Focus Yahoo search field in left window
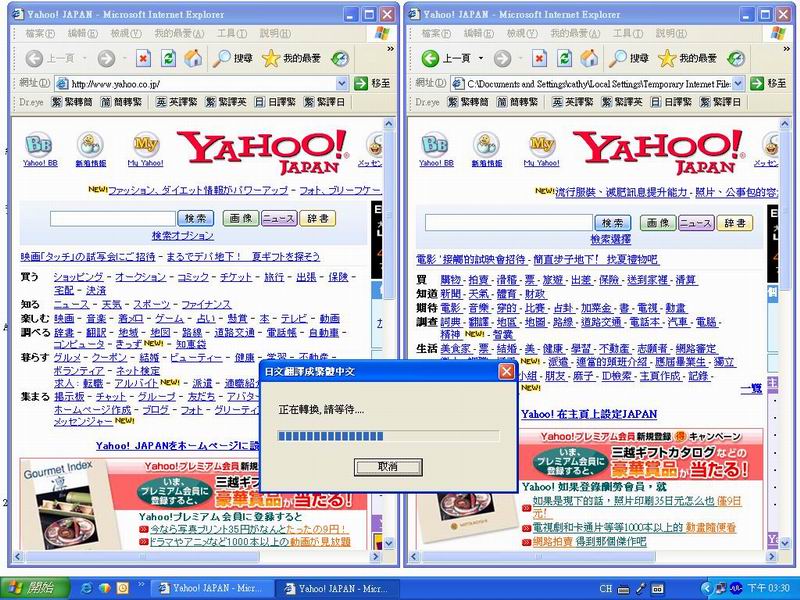Viewport: 800px width, 600px height. [x=113, y=219]
